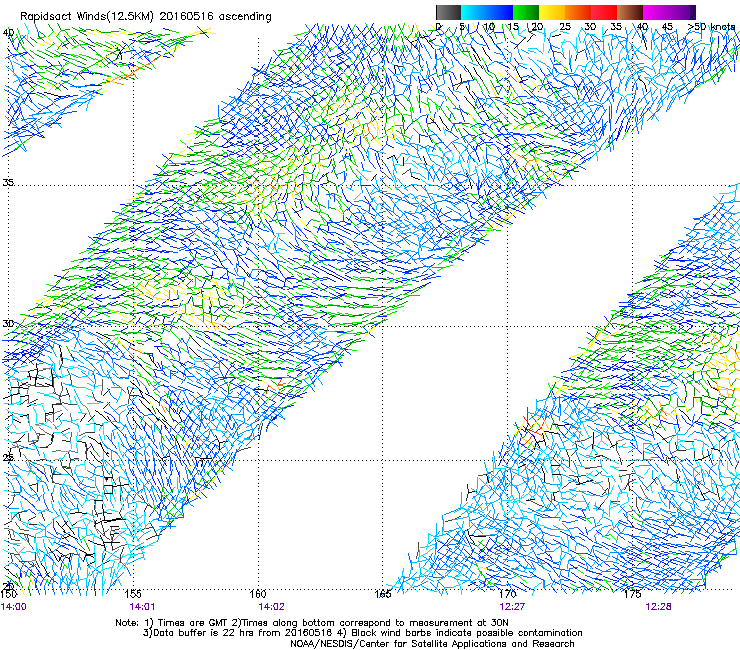The height and width of the screenshot is (650, 740).
Task: Click the red 30-35 knots color segment
Action: [x=604, y=12]
